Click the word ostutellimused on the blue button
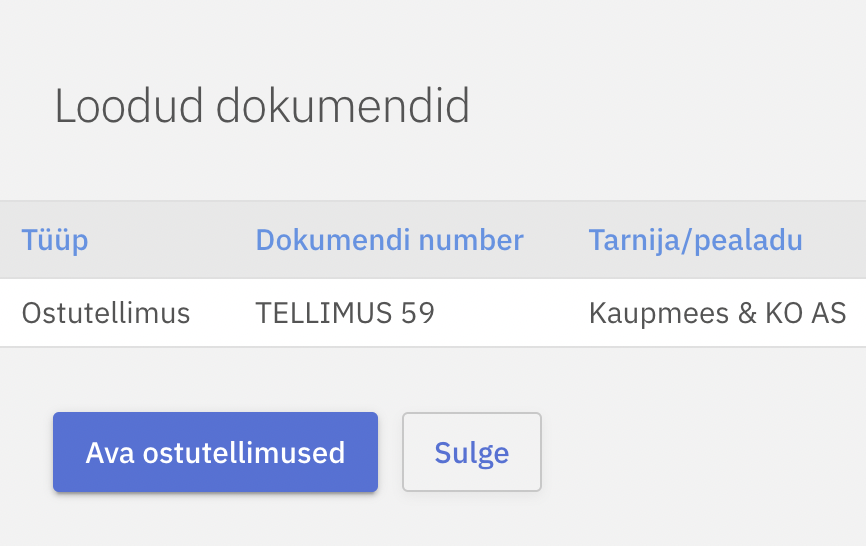 (244, 452)
